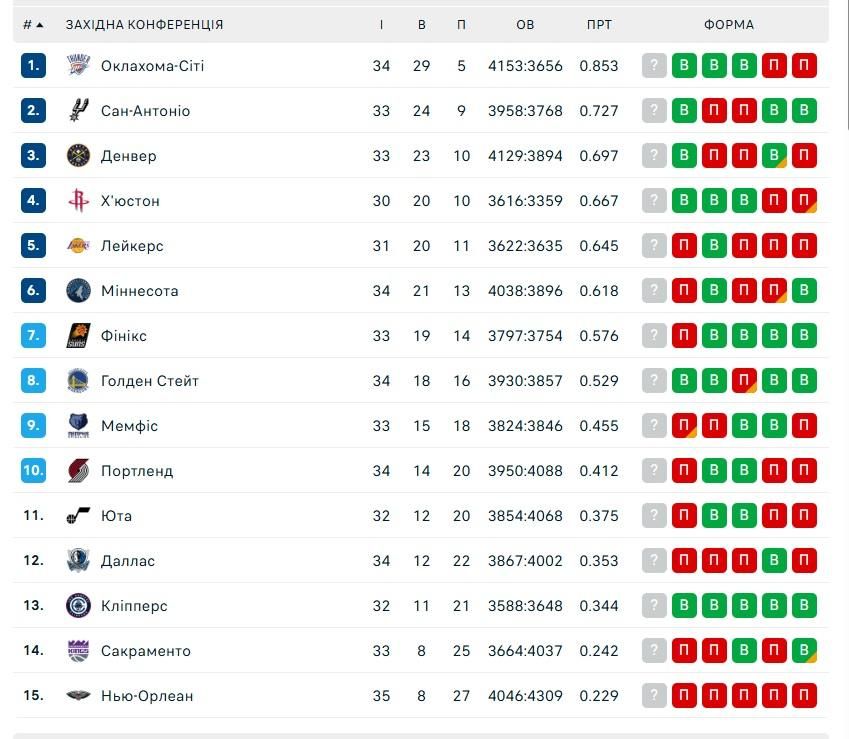Click the Phoenix Suns logo
Screen dimensions: 849x739
point(78,336)
